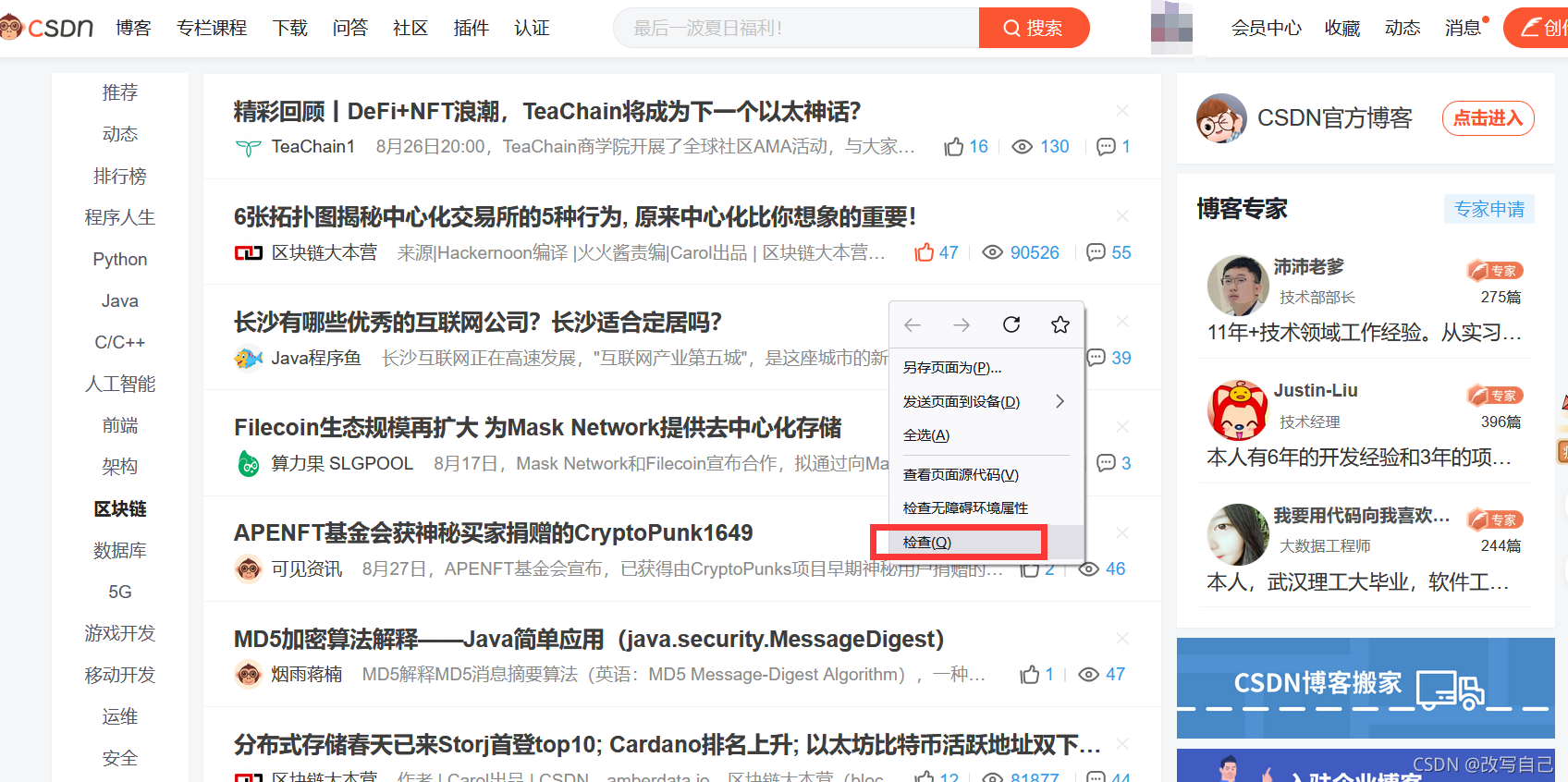
Task: Click Java程序鱼 author avatar
Action: coord(249,358)
